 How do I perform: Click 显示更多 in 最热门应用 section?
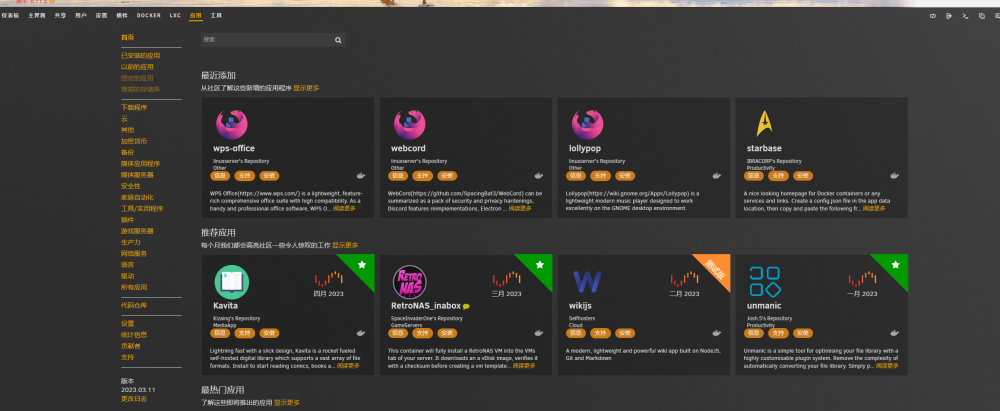coord(287,403)
